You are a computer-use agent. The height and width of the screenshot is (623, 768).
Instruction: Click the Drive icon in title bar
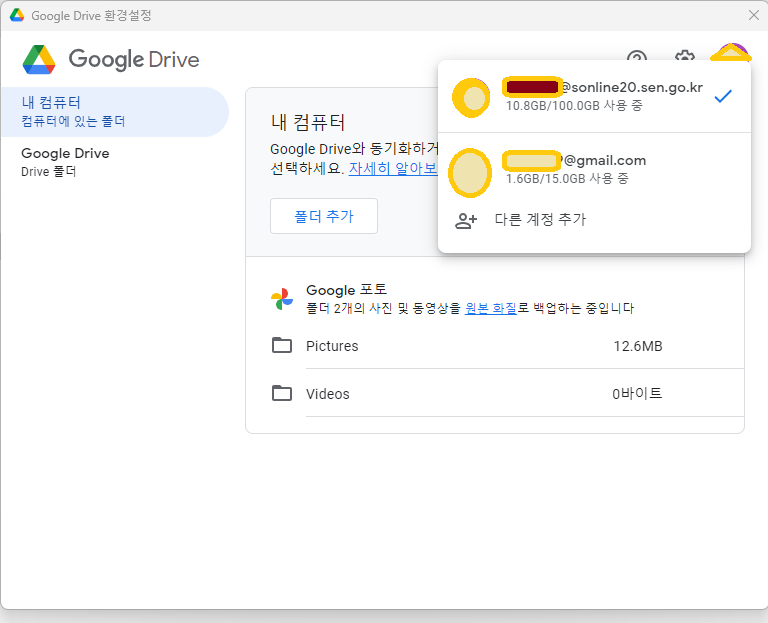17,15
